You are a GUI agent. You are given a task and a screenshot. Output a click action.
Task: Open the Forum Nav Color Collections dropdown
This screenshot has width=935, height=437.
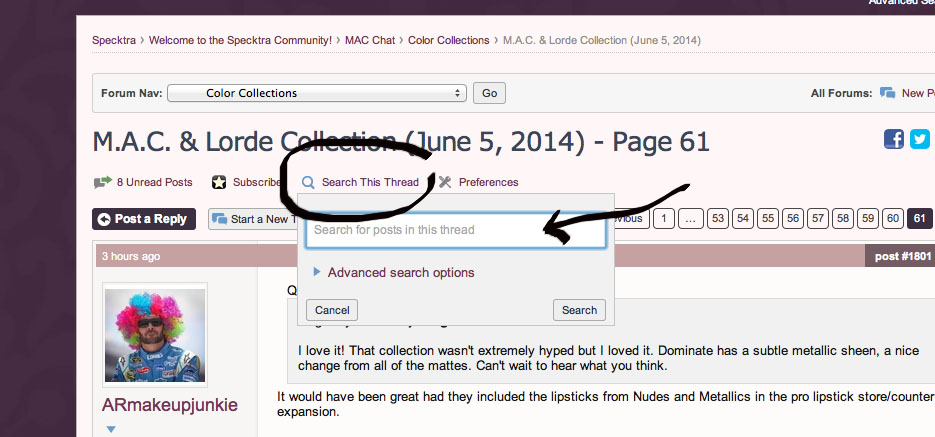coord(317,93)
